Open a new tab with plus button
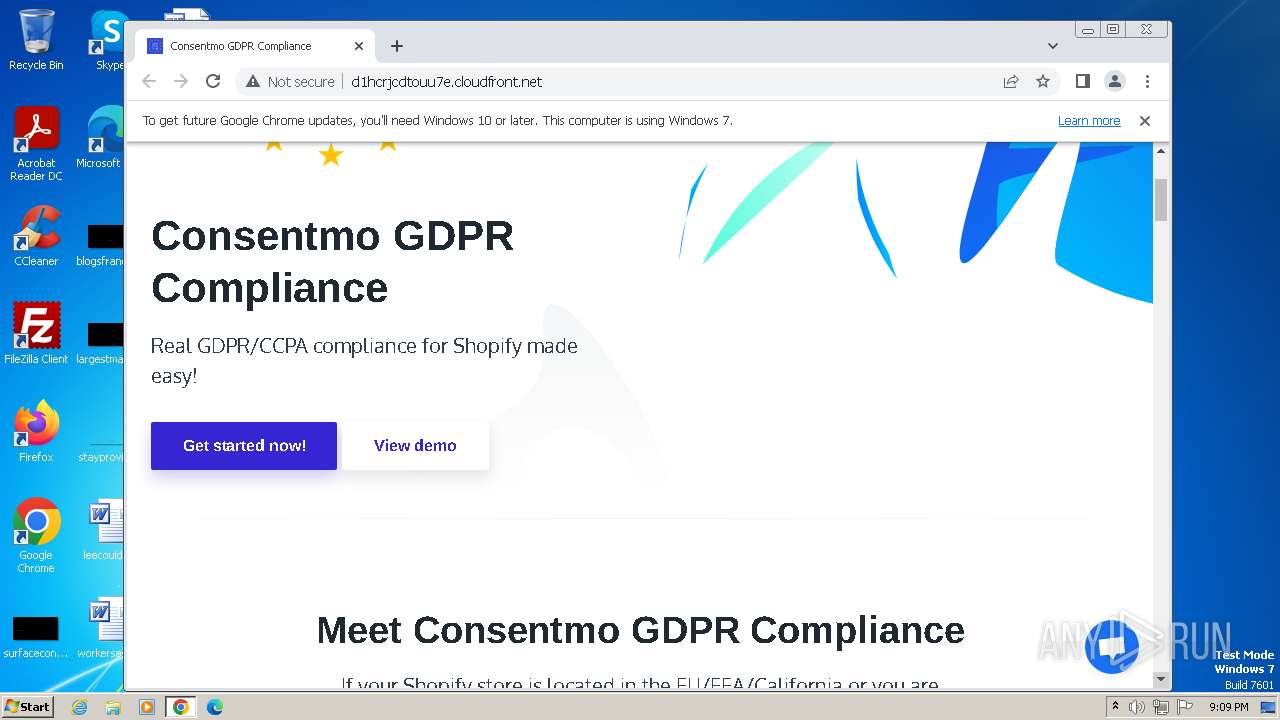The width and height of the screenshot is (1280, 720). tap(397, 46)
